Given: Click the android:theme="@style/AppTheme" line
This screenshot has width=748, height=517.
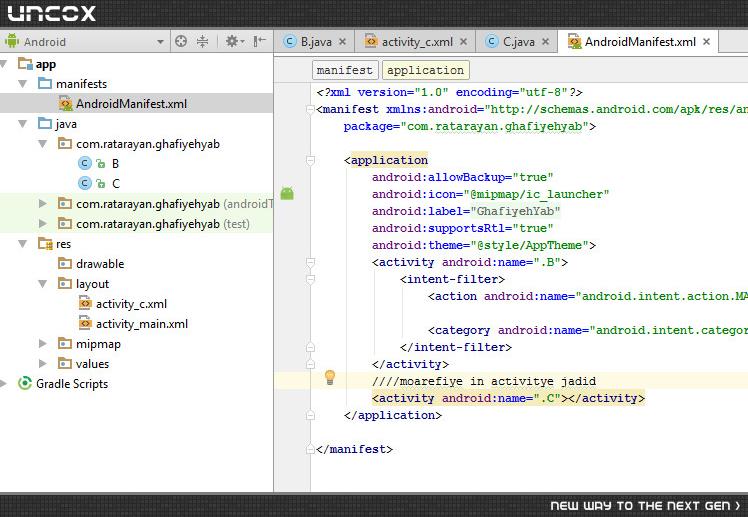Looking at the screenshot, I should pos(484,246).
